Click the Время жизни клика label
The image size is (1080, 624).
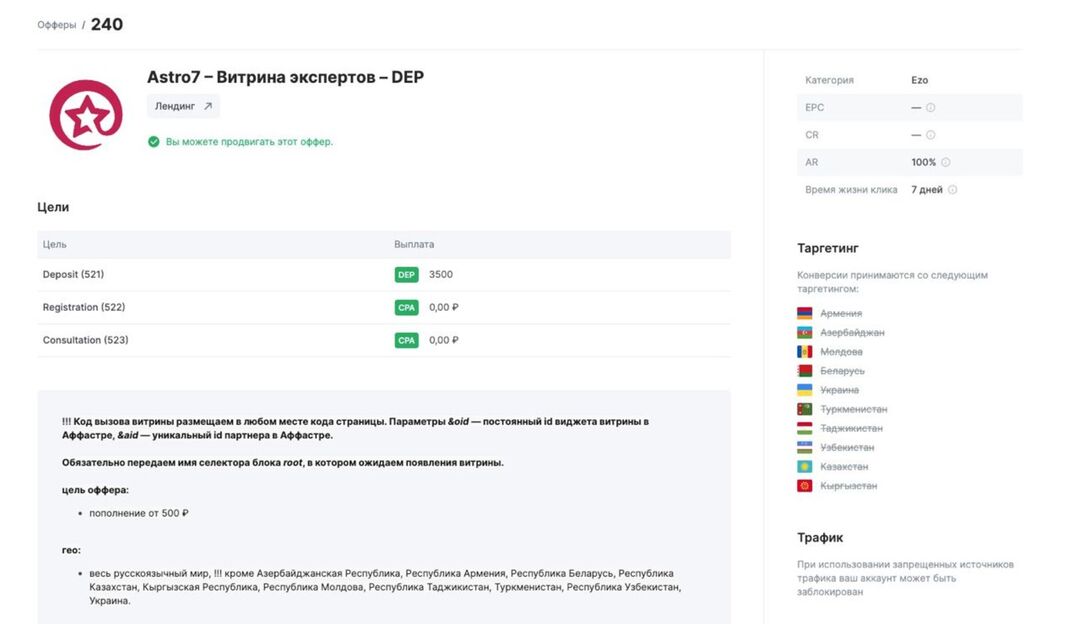[851, 190]
